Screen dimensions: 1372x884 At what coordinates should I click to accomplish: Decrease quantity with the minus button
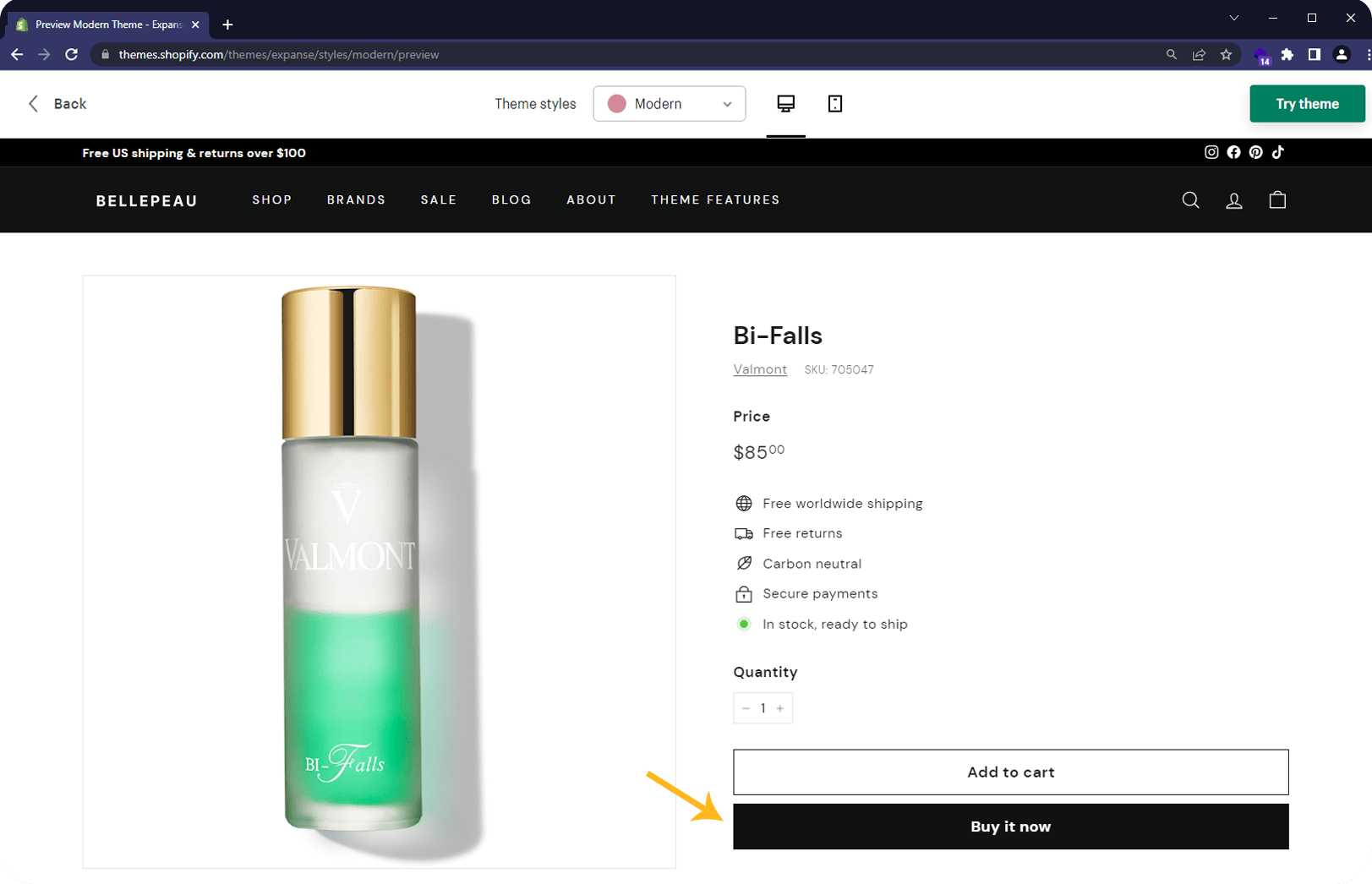click(x=746, y=708)
